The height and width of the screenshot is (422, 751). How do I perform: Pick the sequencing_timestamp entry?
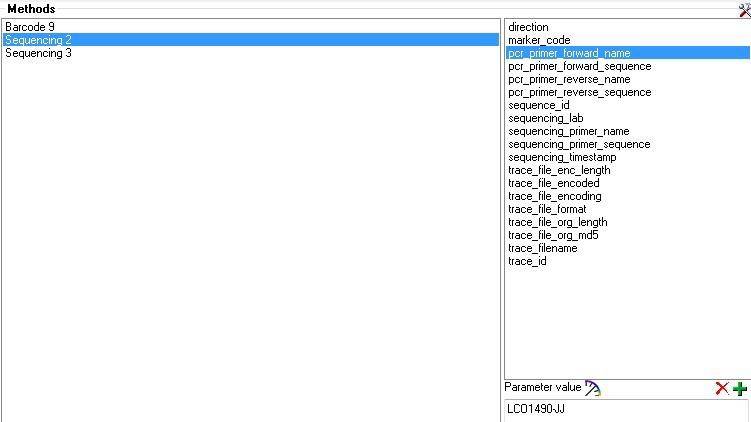pos(562,157)
